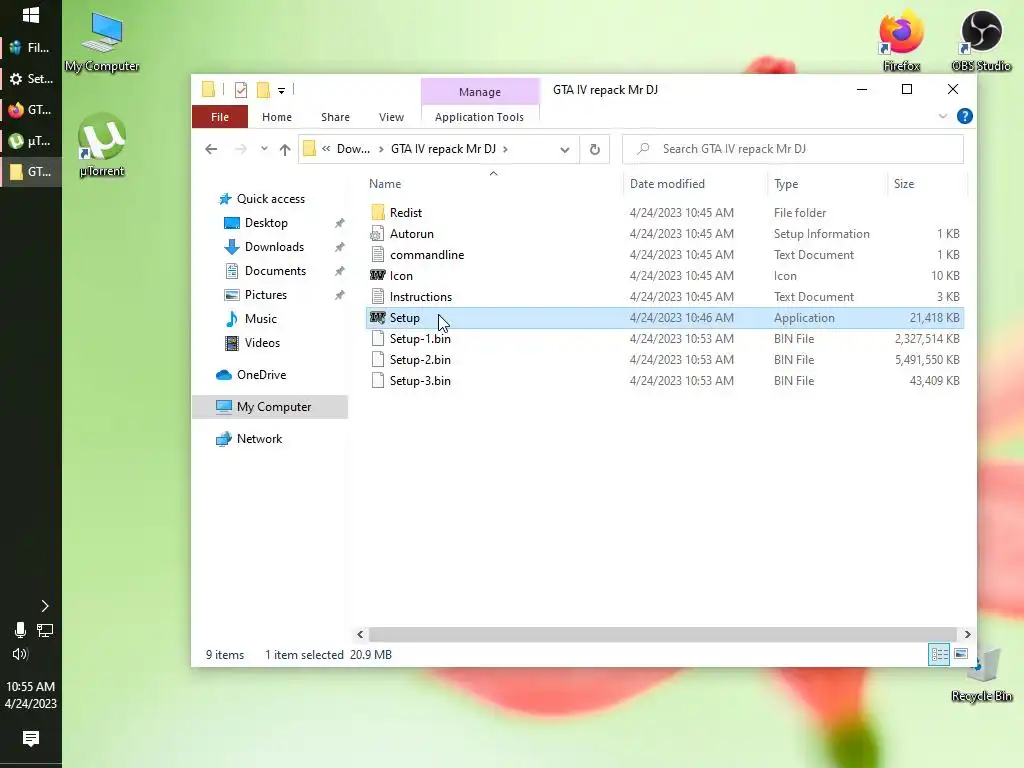This screenshot has width=1024, height=768.
Task: Click the Icon file's GTA IV icon
Action: click(377, 275)
